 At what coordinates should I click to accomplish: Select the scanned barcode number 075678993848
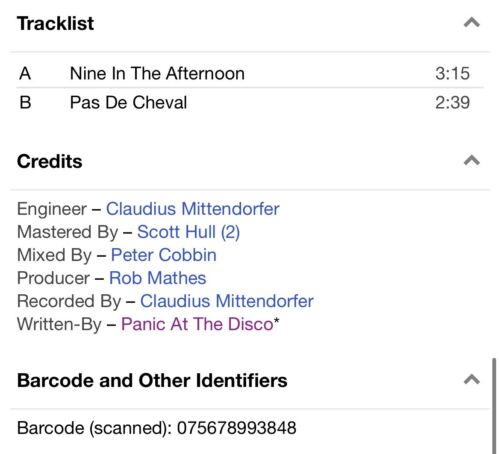click(236, 428)
